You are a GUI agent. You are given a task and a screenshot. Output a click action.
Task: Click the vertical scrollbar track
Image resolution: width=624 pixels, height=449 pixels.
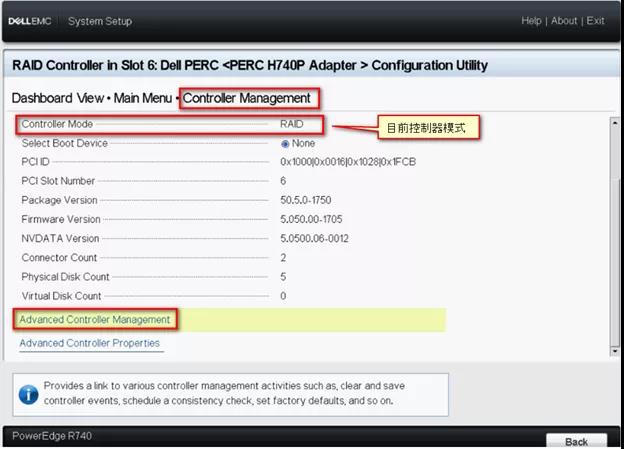615,237
